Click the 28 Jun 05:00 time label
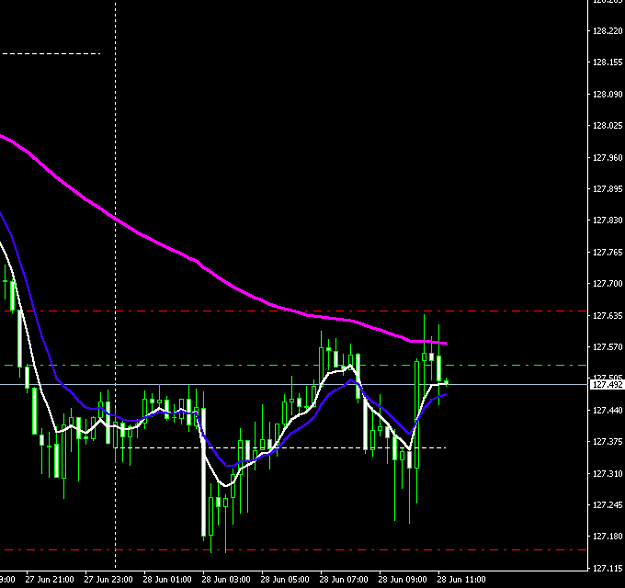 [x=285, y=580]
